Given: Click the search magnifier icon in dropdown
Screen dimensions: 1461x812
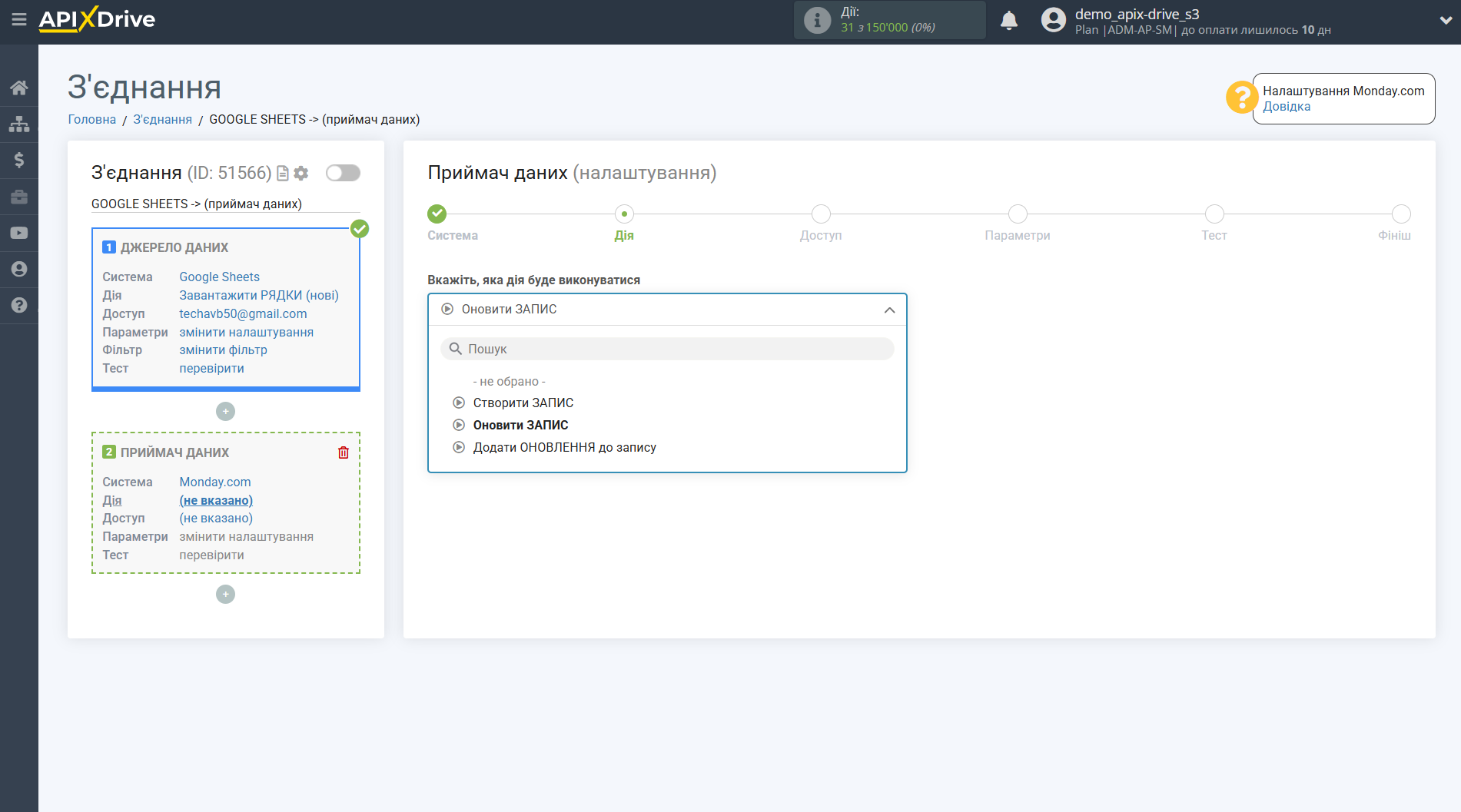Looking at the screenshot, I should [455, 349].
